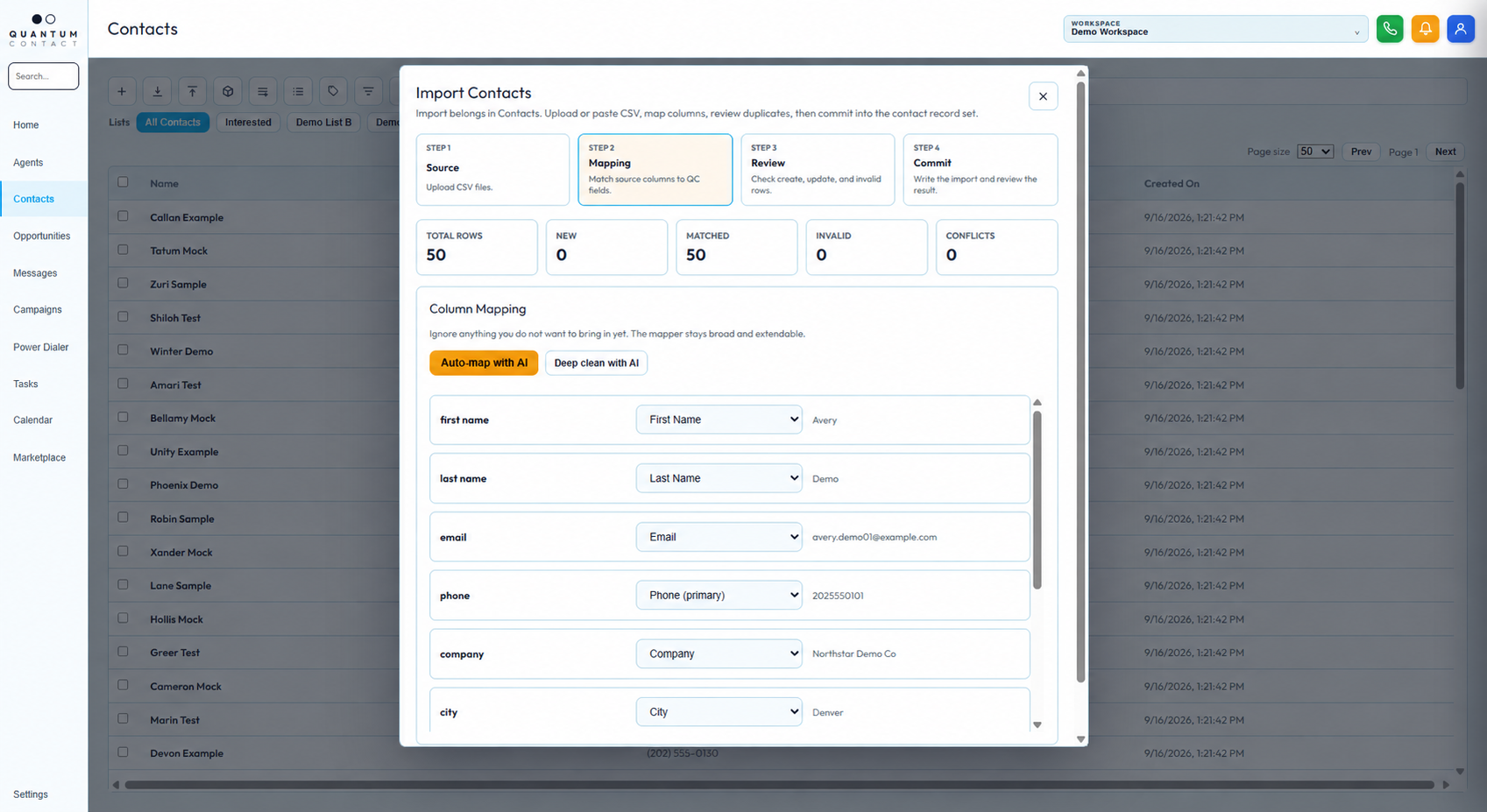Select the All Contacts list chip
The image size is (1487, 812).
(173, 123)
